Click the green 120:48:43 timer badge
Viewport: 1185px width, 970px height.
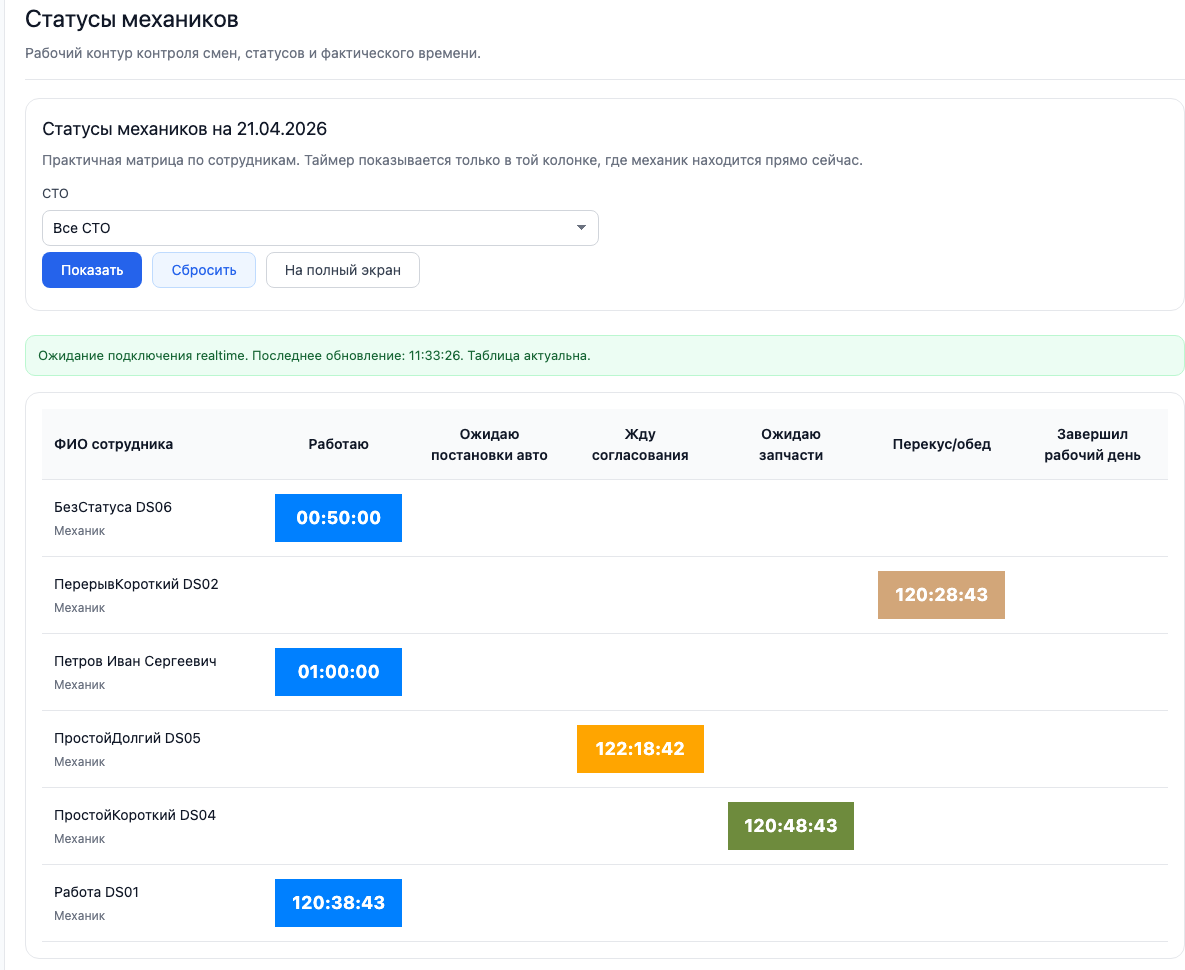pos(790,826)
